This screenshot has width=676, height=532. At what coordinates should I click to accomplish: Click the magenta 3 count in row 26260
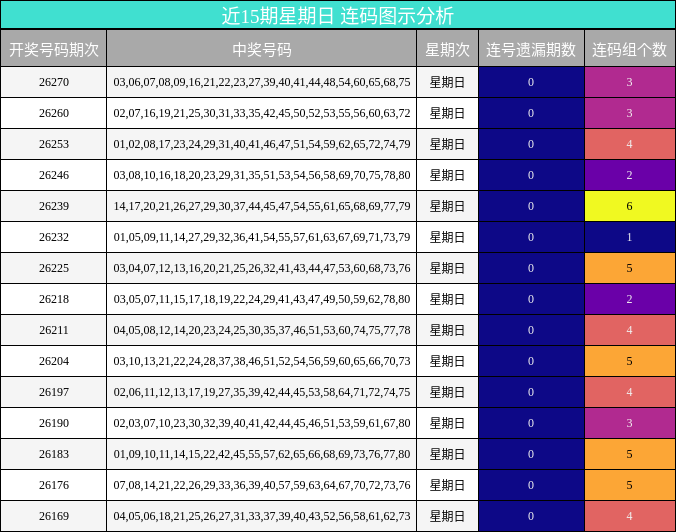[629, 113]
